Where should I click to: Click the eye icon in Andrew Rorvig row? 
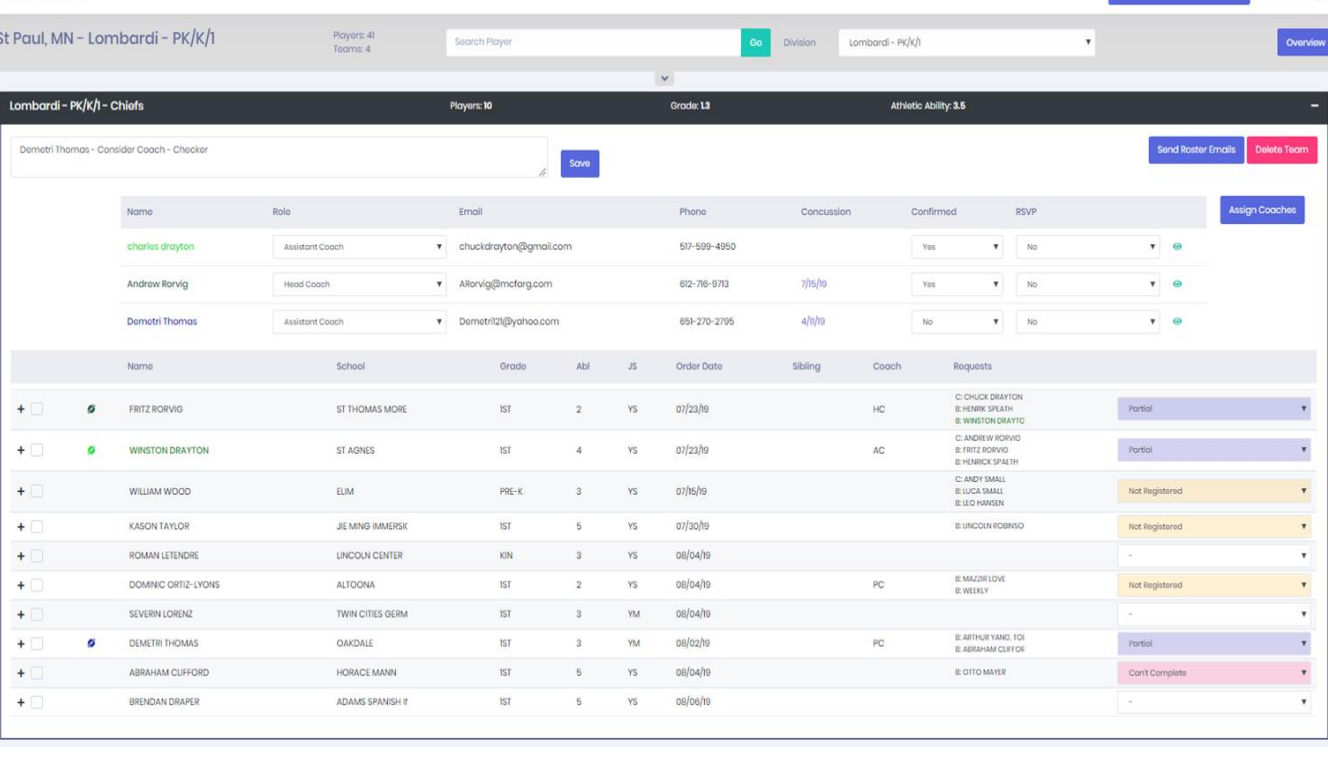tap(1177, 284)
